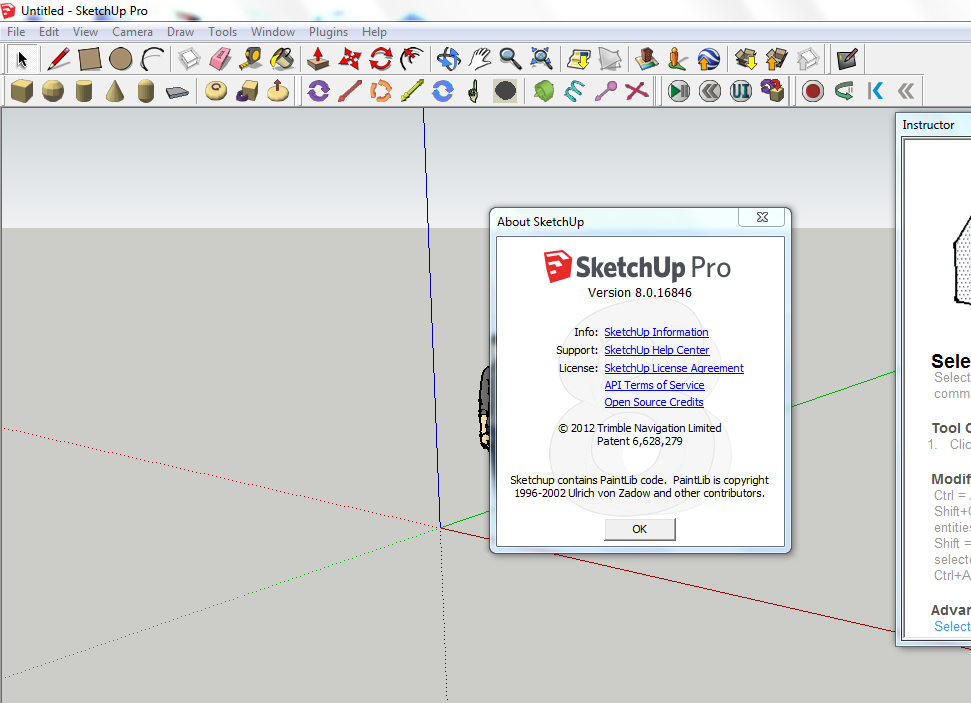Open the SketchUp Information link

click(x=656, y=332)
